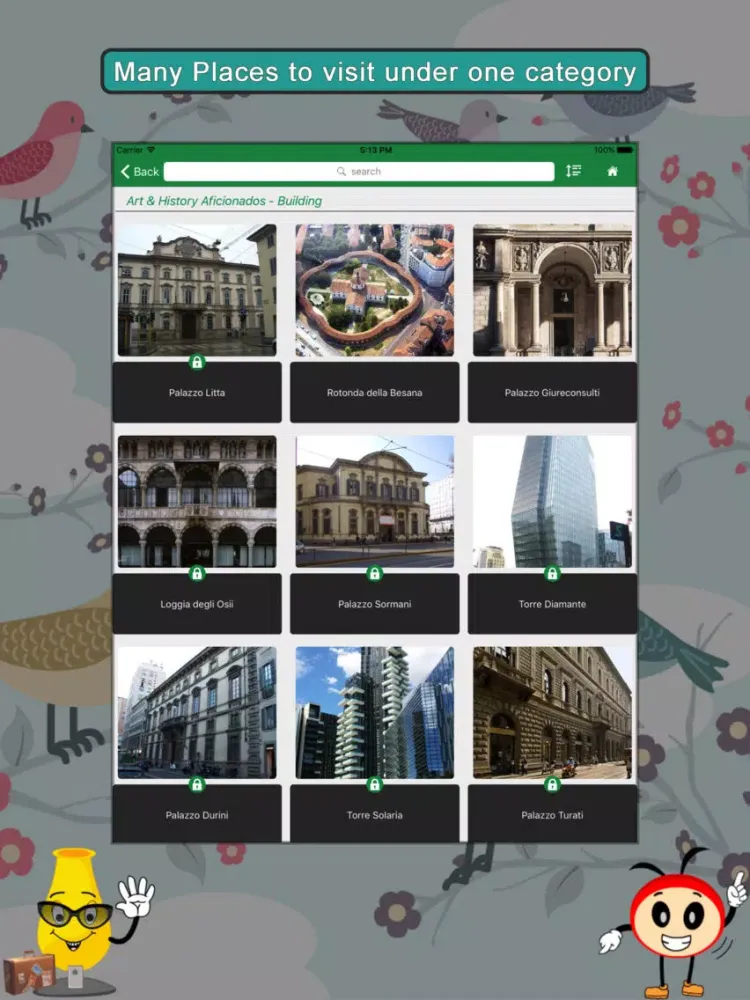Open the Palazzo Giureconsulti photo
The image size is (750, 1000).
pos(552,290)
